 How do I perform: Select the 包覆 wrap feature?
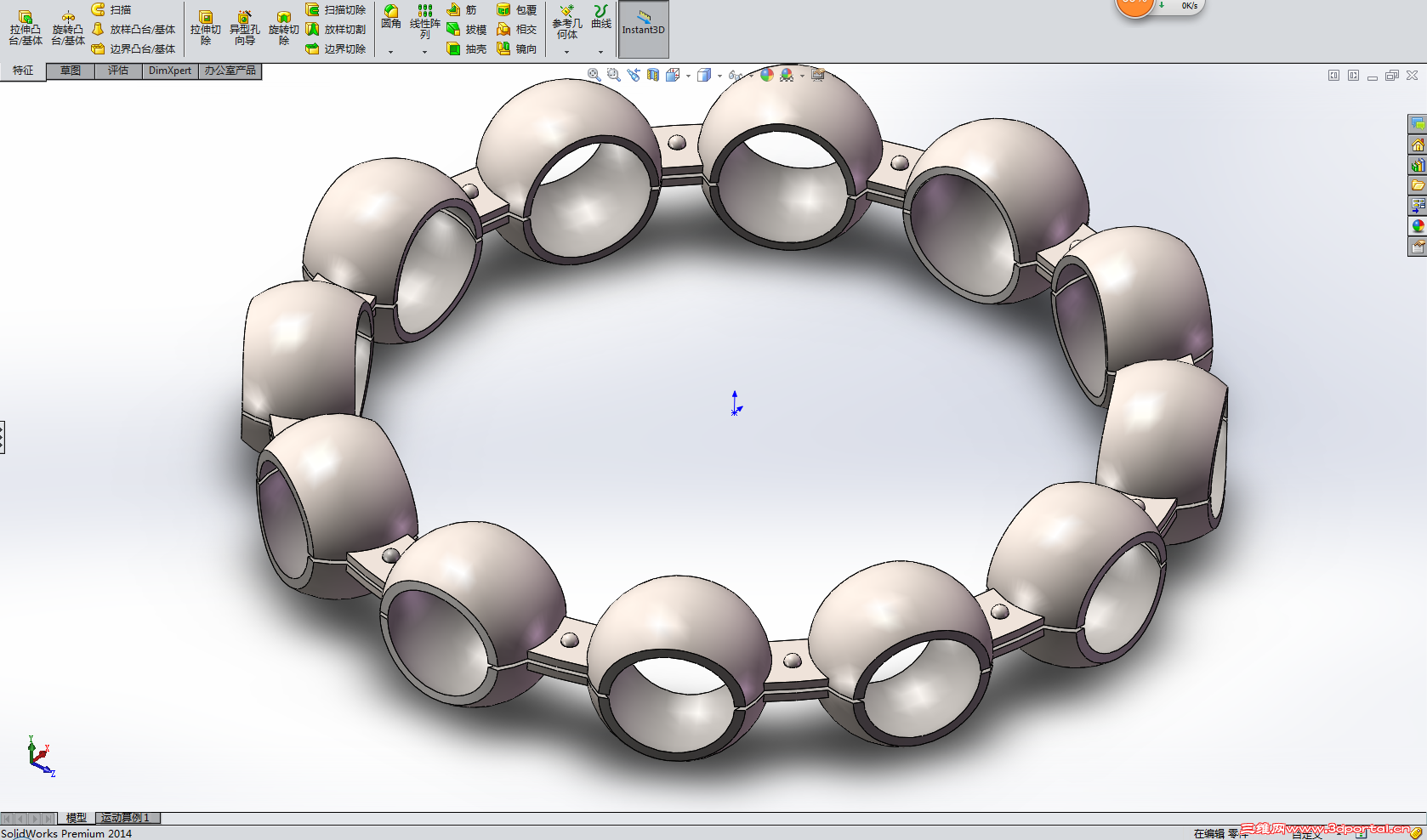pyautogui.click(x=517, y=9)
